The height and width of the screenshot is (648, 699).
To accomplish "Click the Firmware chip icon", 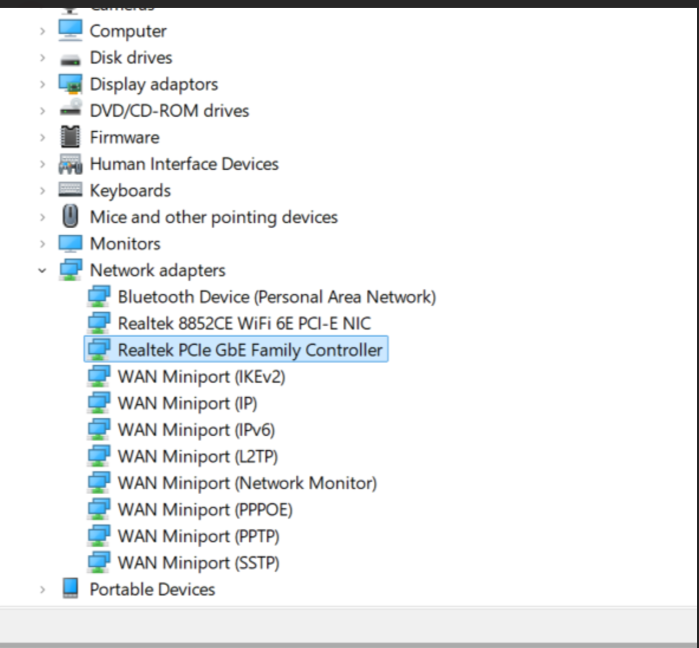I will coord(70,137).
